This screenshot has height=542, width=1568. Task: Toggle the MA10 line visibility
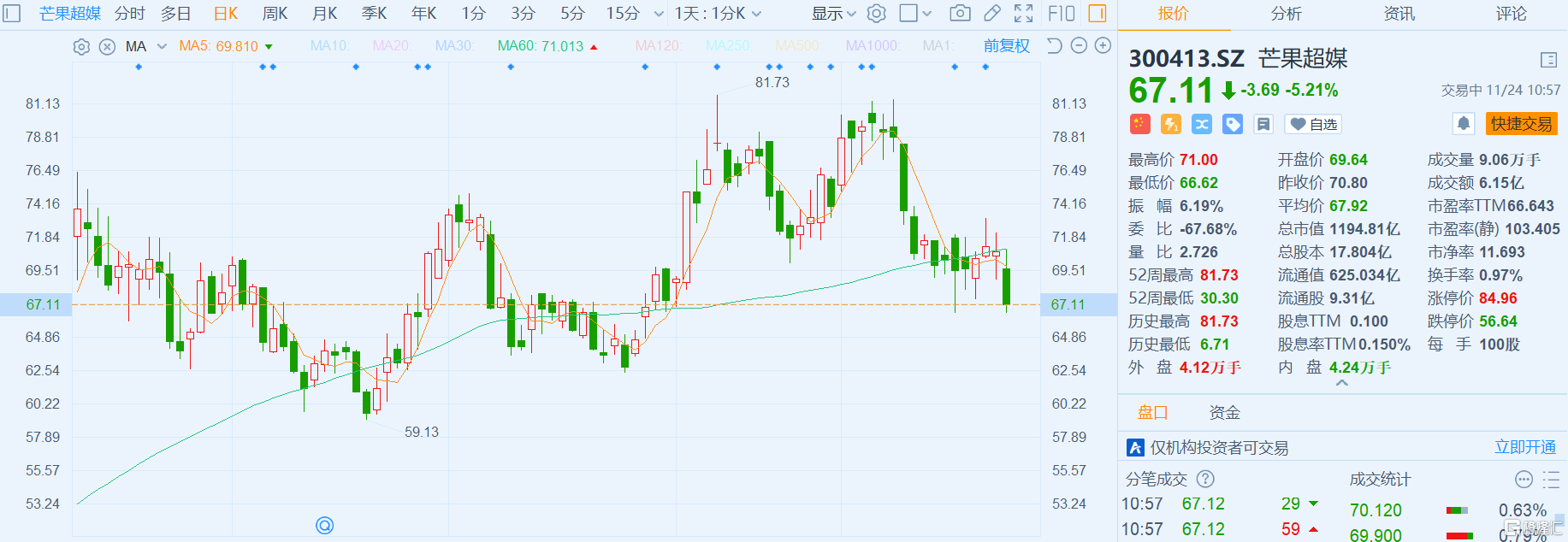click(x=330, y=46)
